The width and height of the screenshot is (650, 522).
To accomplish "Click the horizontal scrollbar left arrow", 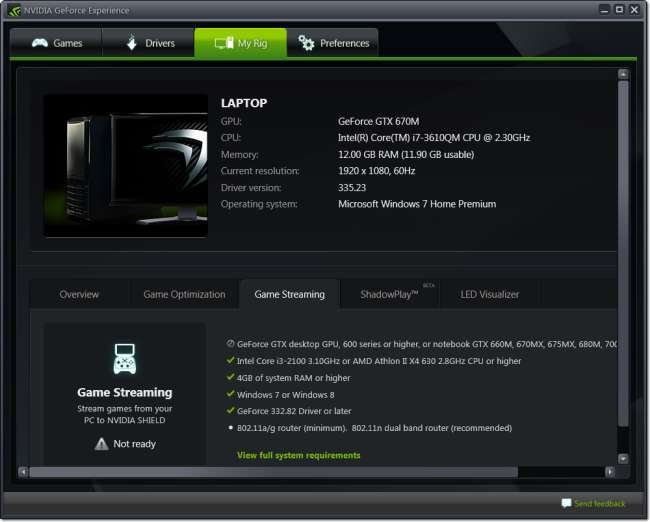I will [x=23, y=472].
